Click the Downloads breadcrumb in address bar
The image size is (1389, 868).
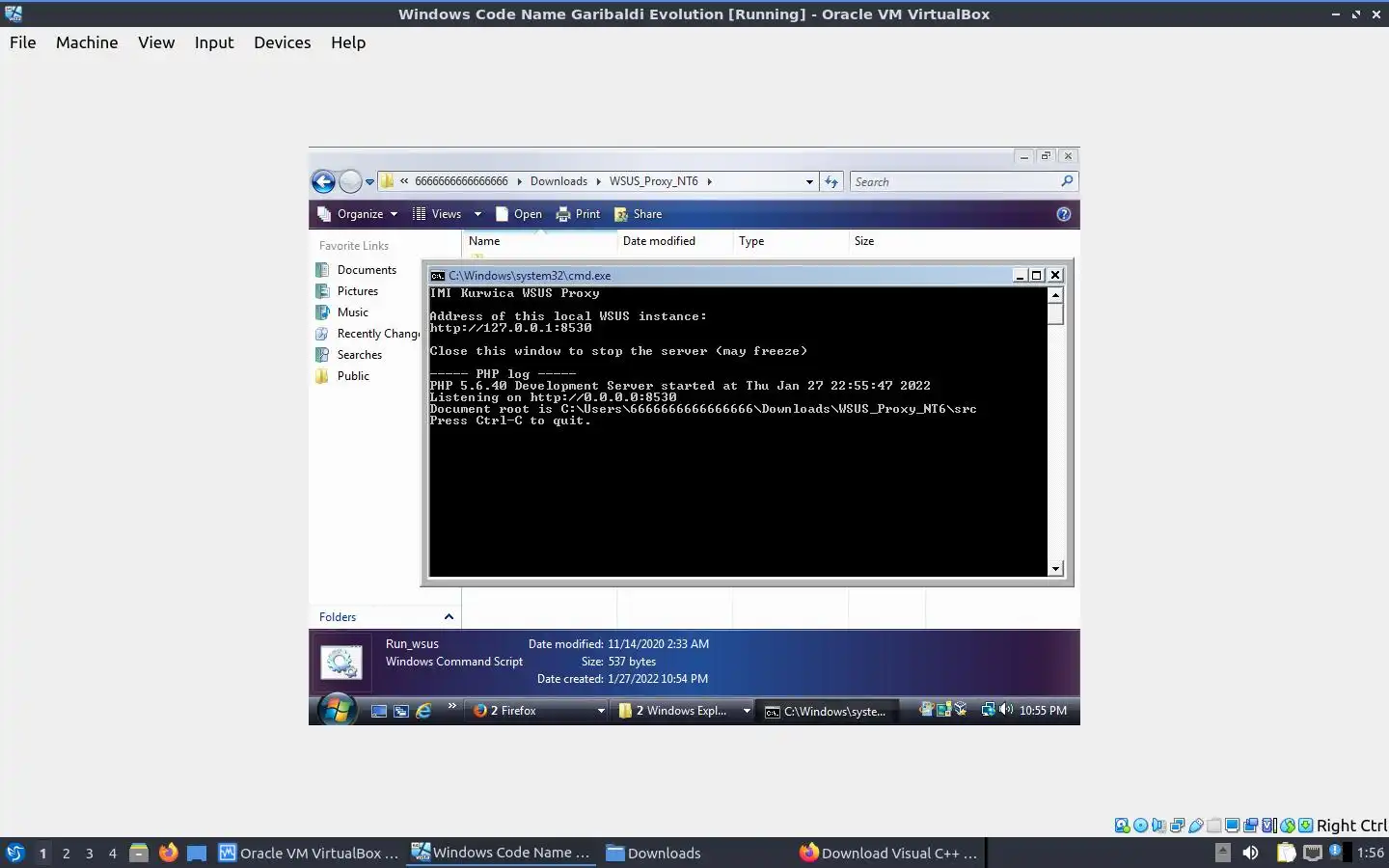tap(558, 181)
